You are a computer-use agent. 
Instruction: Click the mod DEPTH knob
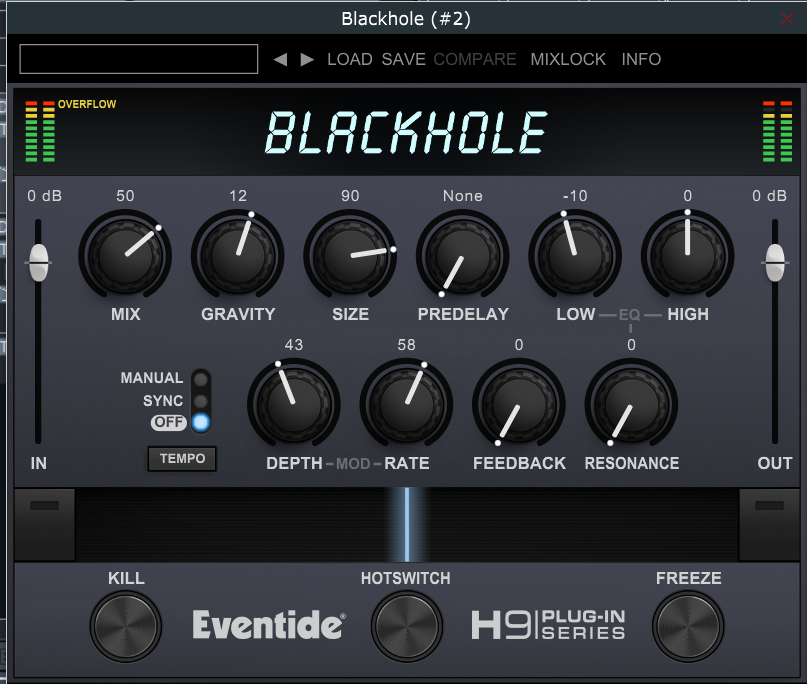(x=294, y=404)
